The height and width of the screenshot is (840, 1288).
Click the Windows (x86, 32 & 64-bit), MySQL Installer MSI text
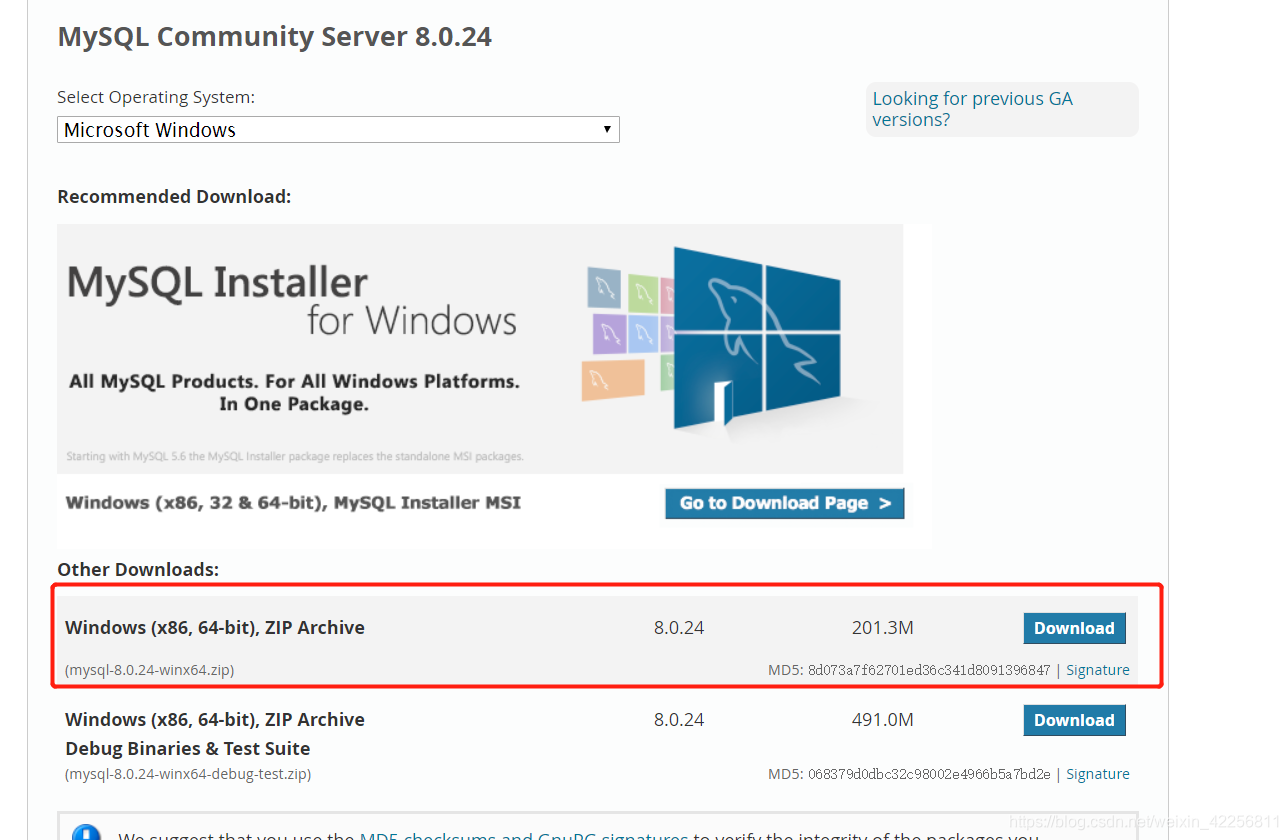coord(293,502)
